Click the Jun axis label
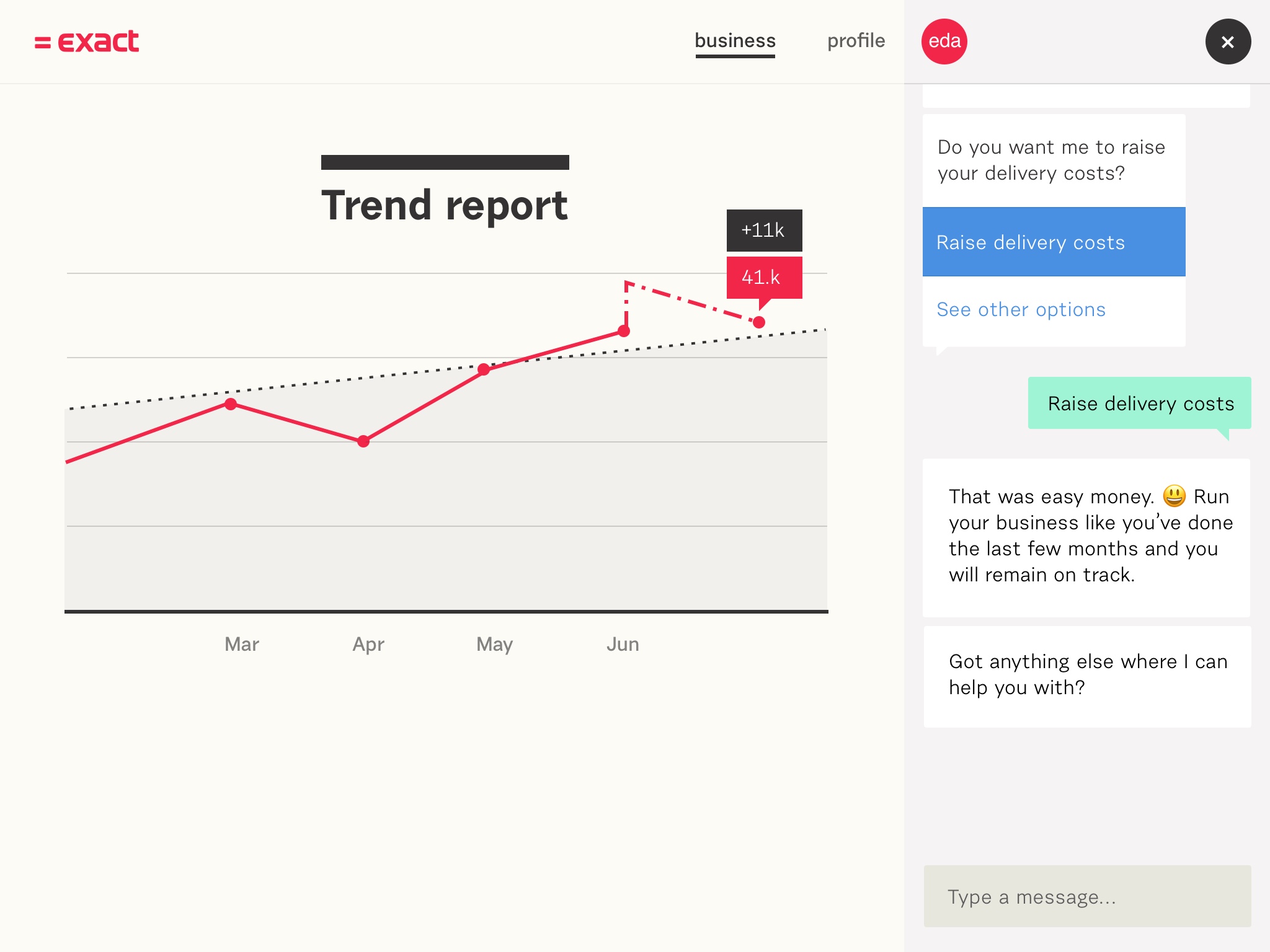 tap(623, 645)
